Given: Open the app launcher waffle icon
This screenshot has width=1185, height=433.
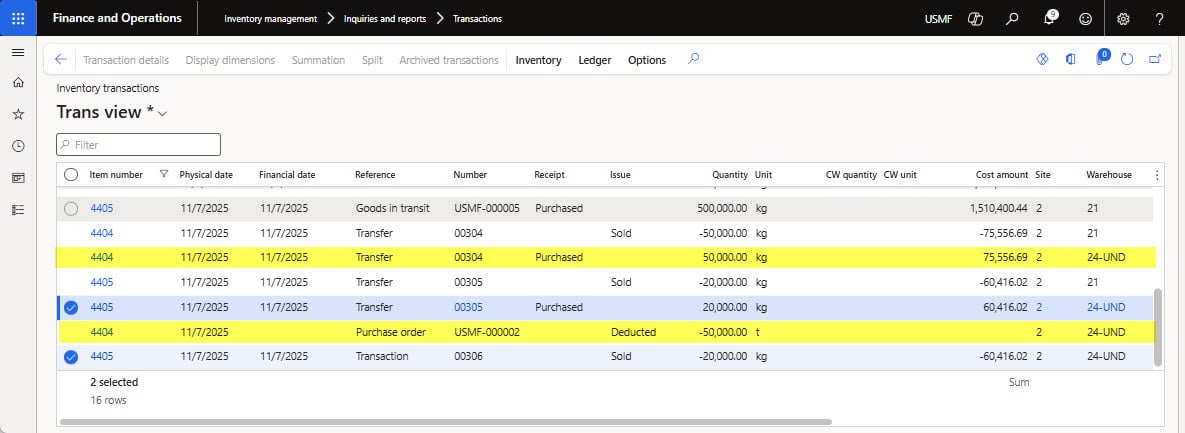Looking at the screenshot, I should [x=18, y=18].
